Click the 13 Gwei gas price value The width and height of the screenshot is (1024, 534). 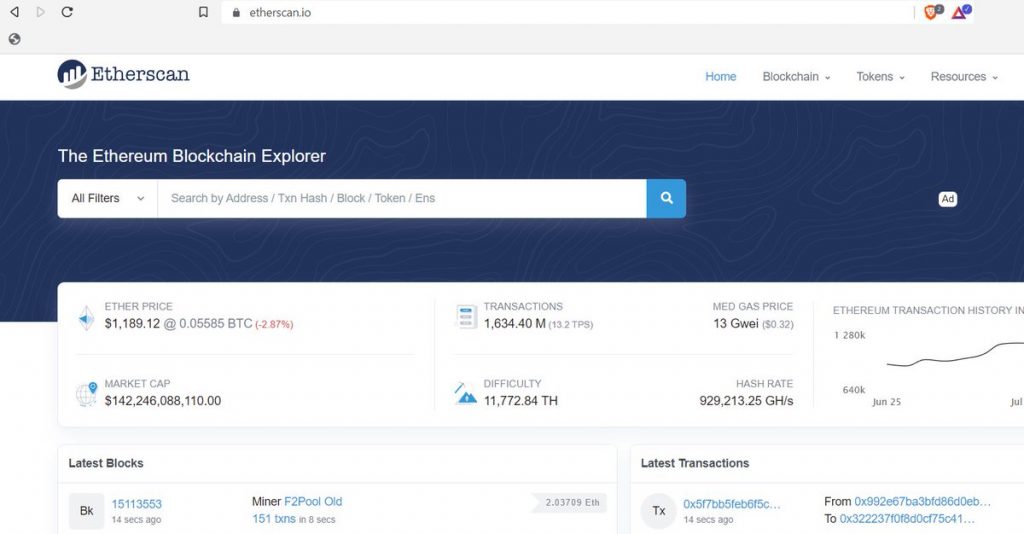point(735,323)
